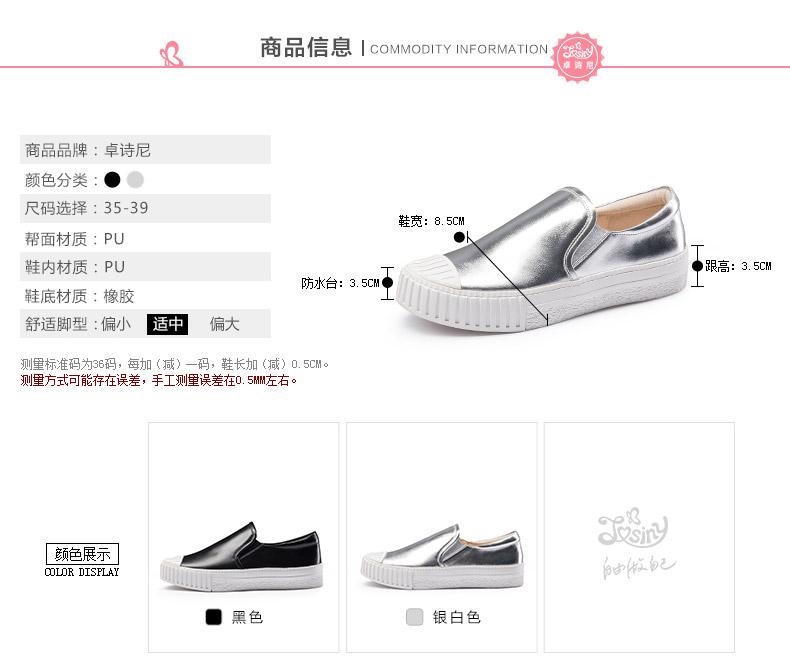Viewport: 790px width, 666px height.
Task: Click the 防水台 3.5CM measurement marker
Action: click(387, 283)
